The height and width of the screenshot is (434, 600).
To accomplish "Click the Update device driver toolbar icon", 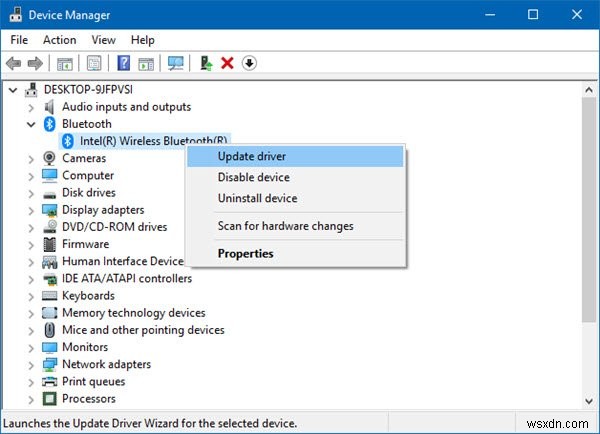I will pyautogui.click(x=206, y=63).
